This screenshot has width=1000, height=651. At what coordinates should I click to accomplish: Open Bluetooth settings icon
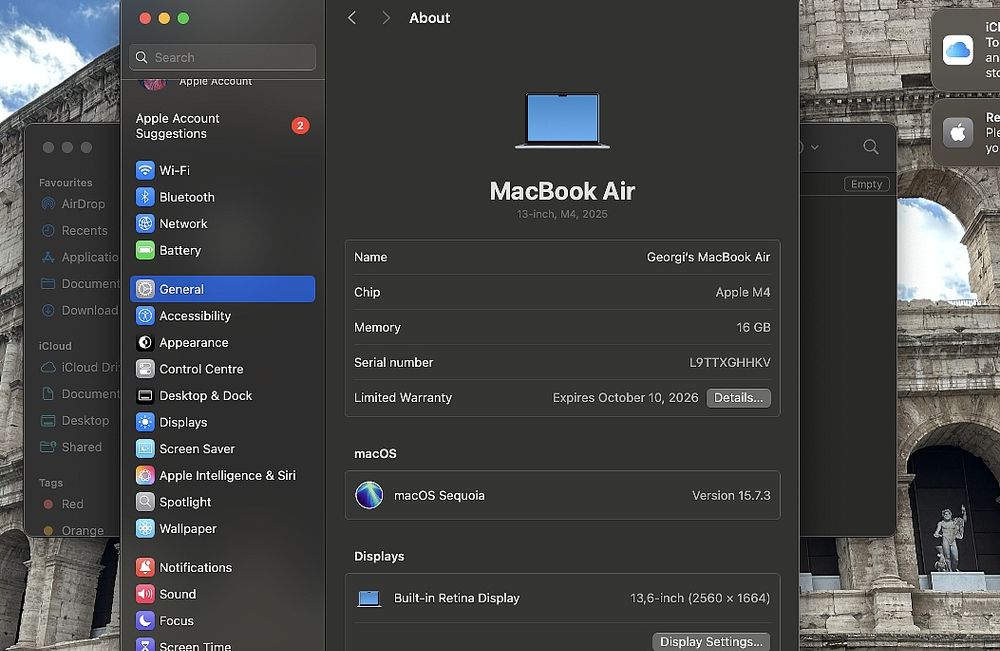145,197
